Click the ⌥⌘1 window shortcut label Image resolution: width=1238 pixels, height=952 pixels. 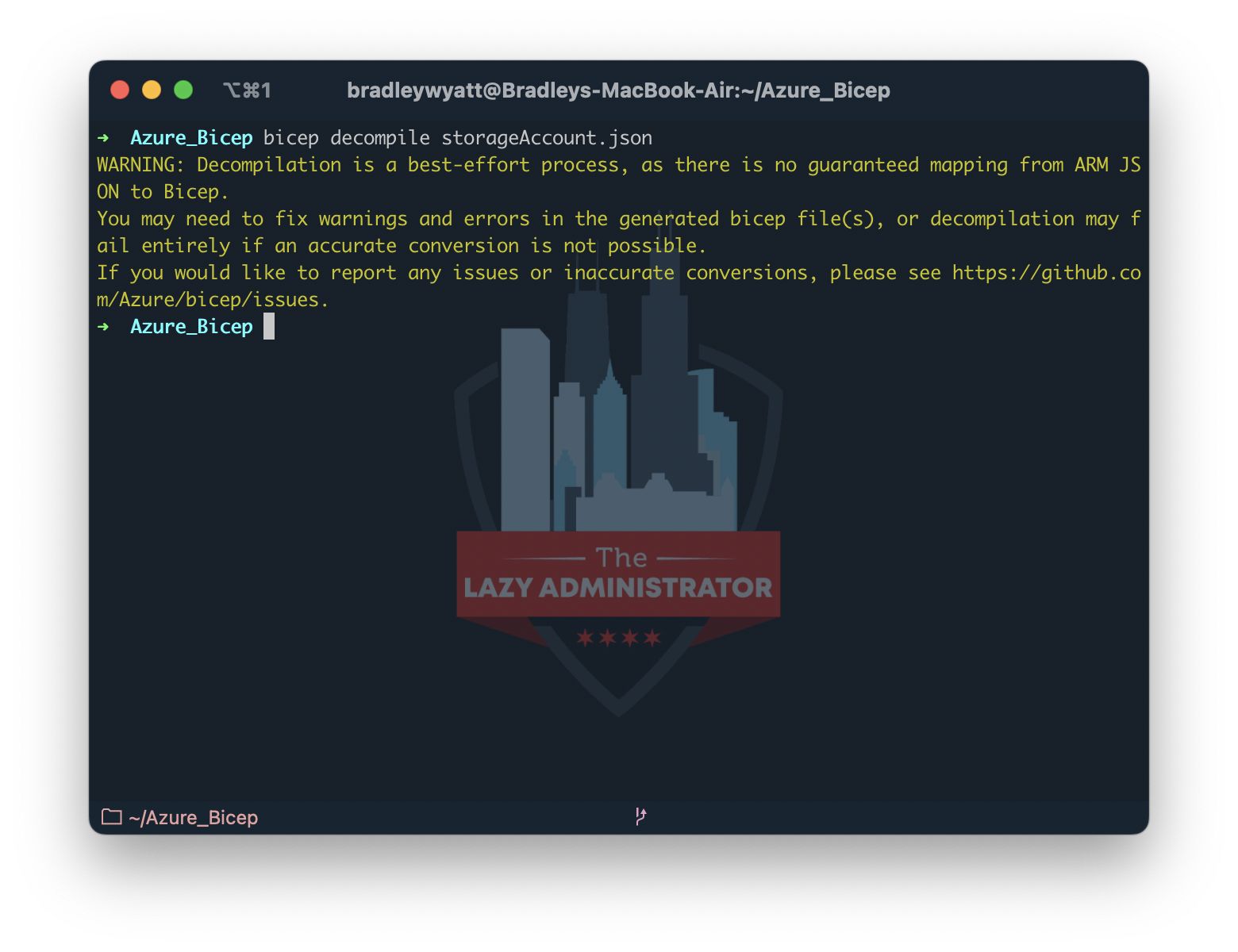[247, 90]
